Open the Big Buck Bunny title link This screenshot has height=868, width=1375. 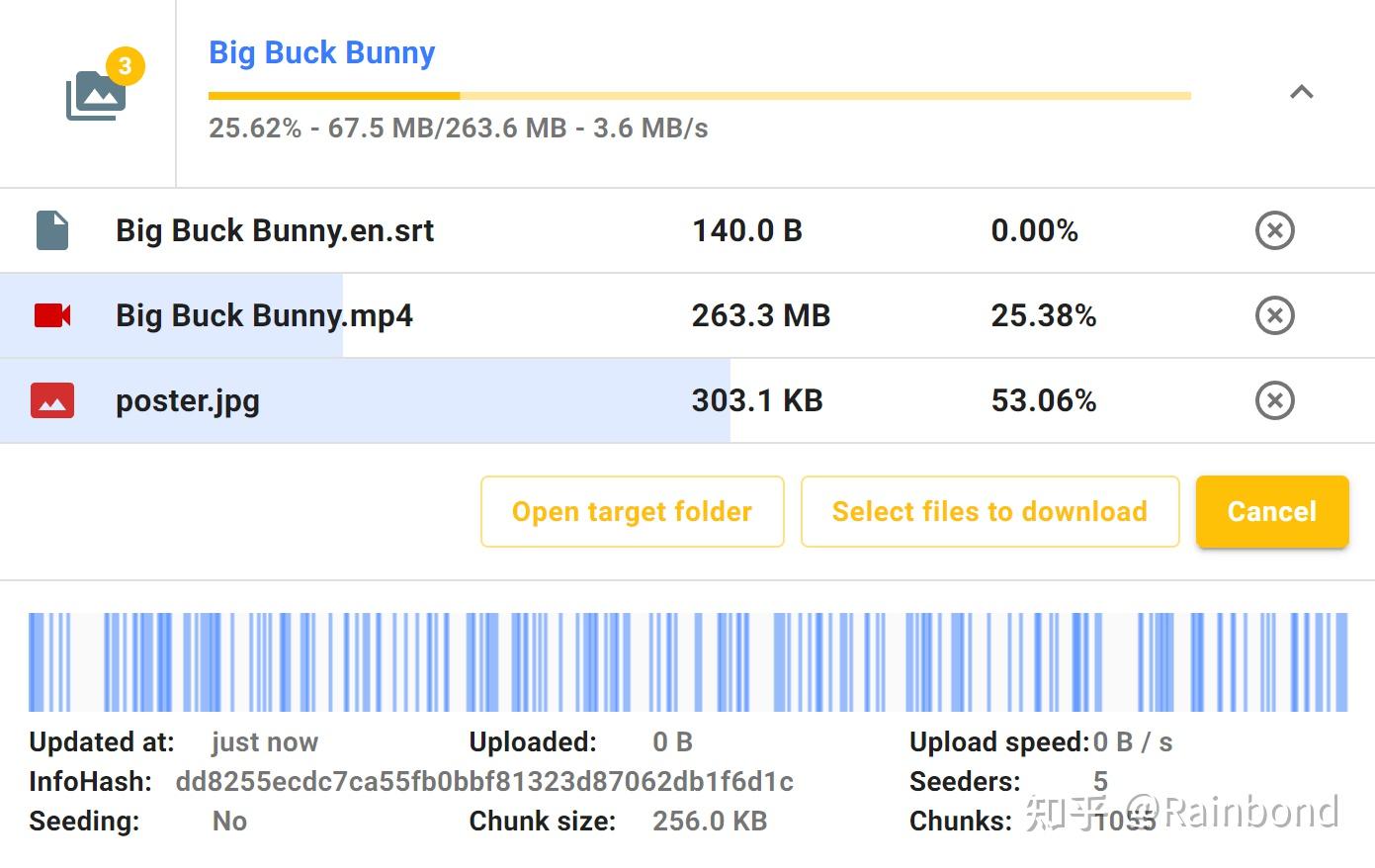pyautogui.click(x=321, y=52)
